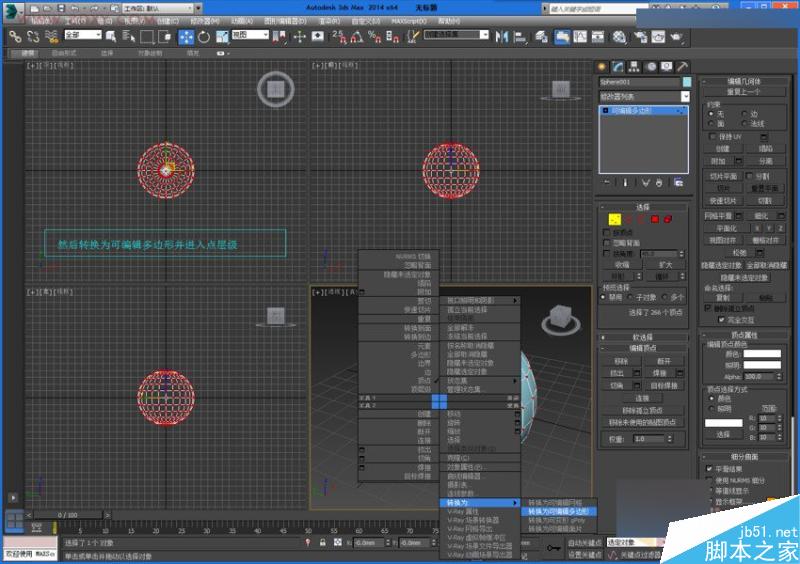Toggle the Angle Snap icon
This screenshot has height=564, width=800.
coord(357,37)
